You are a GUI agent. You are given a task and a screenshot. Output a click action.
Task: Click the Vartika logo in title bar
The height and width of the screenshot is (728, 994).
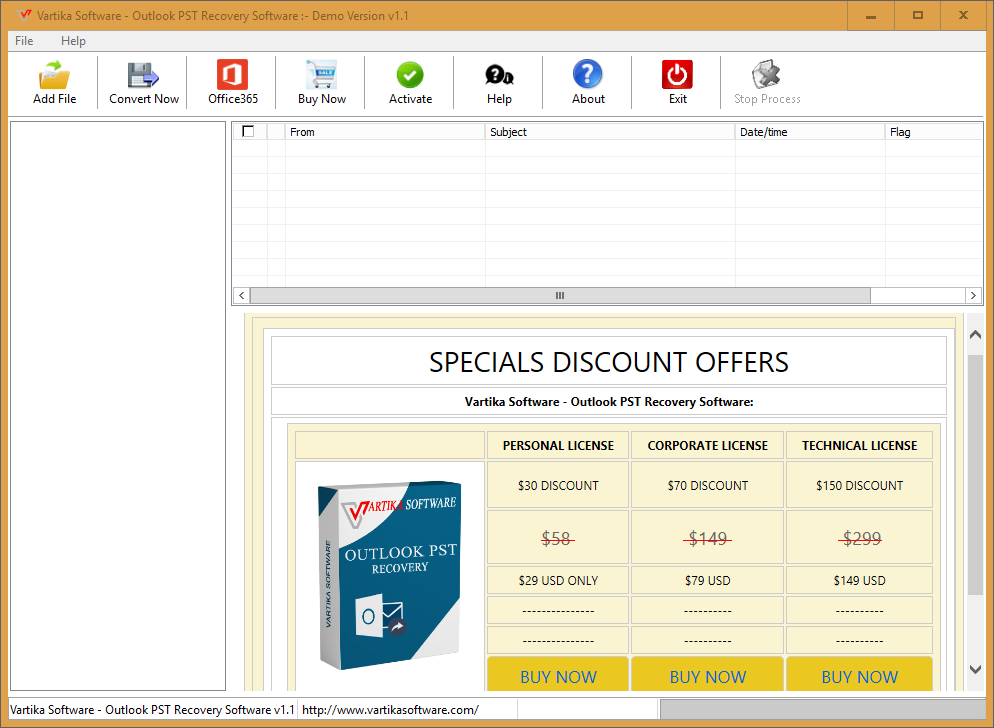tap(23, 15)
